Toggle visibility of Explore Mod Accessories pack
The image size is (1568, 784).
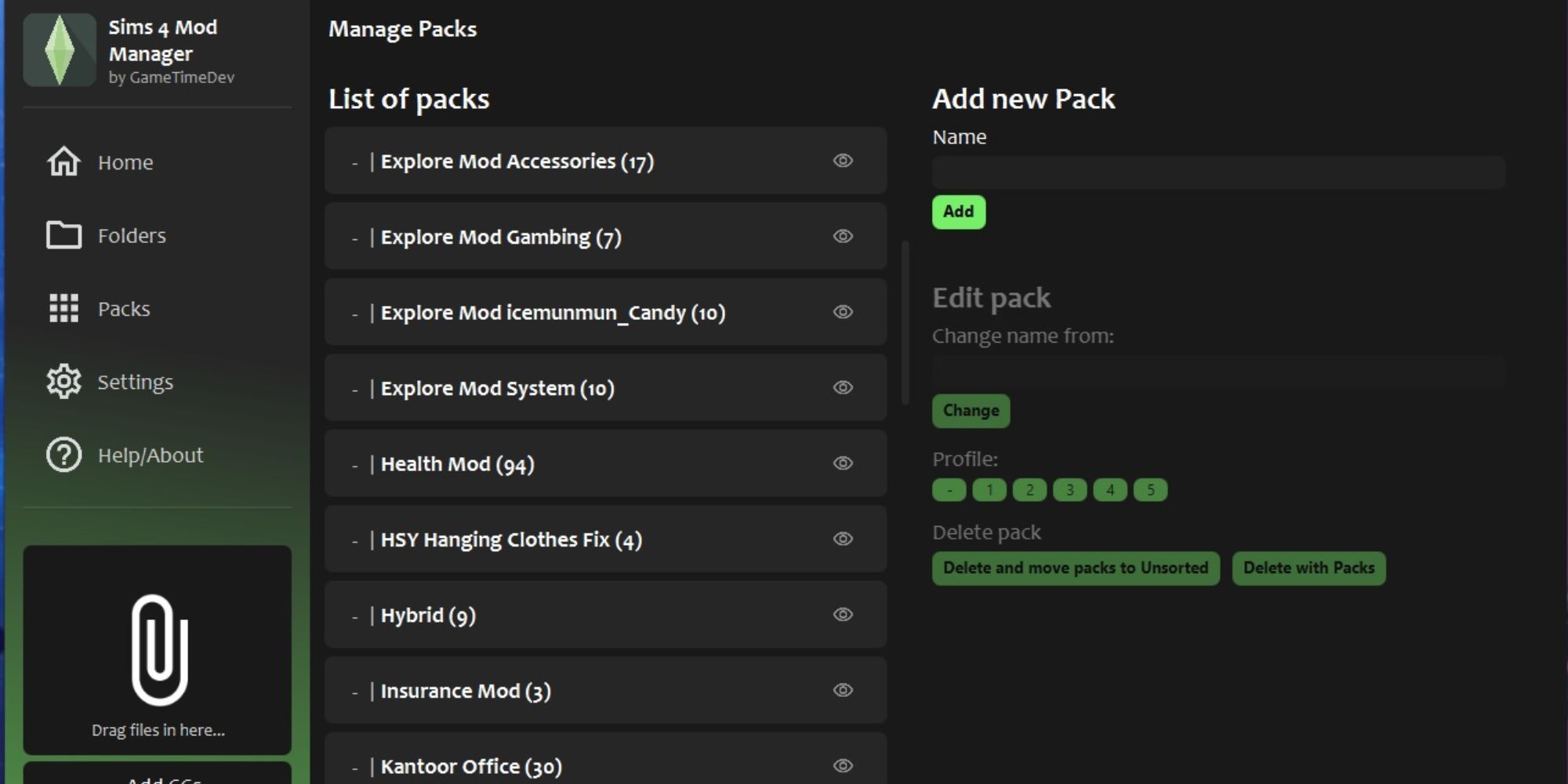pos(843,161)
